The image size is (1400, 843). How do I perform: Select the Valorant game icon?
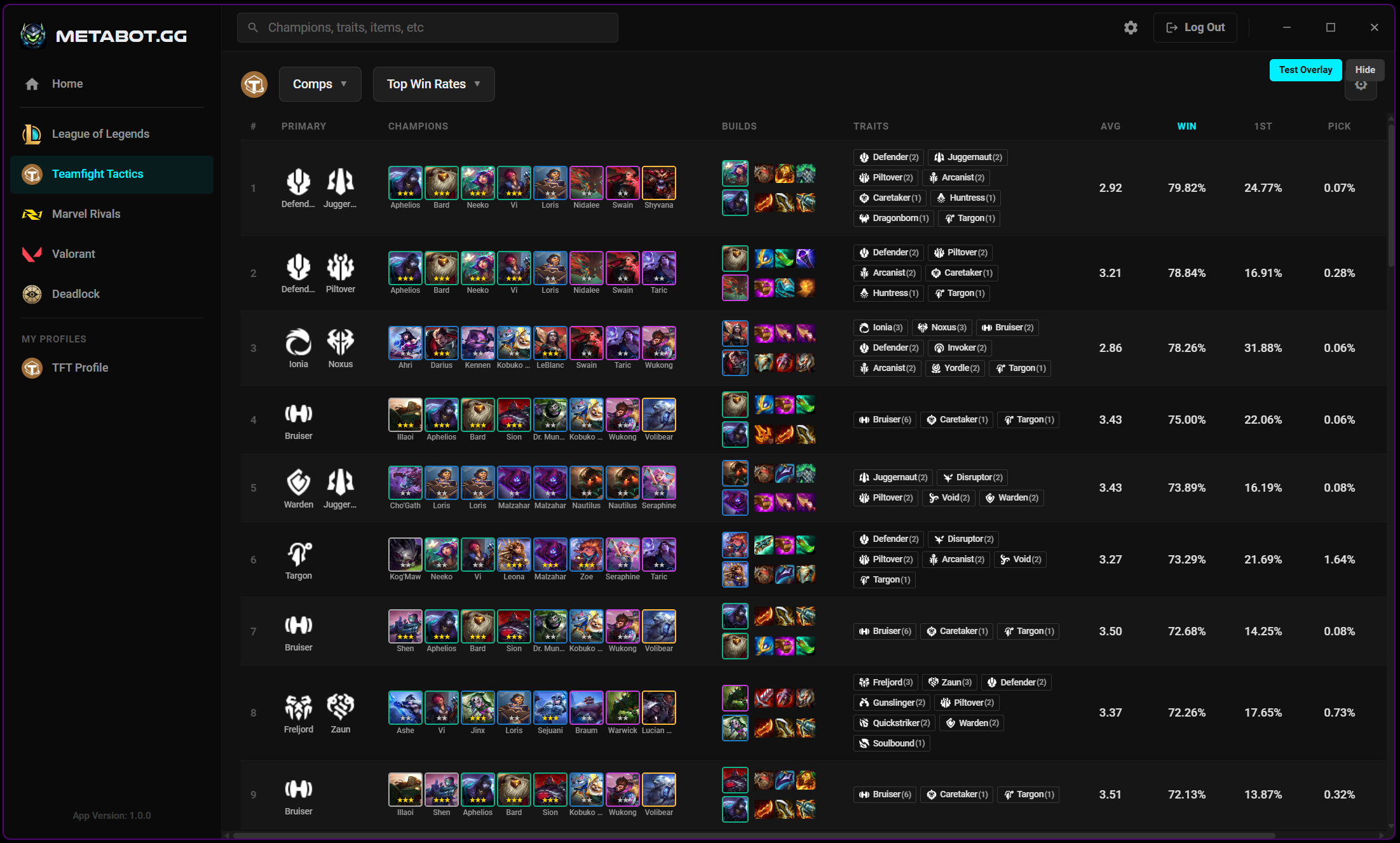pos(32,253)
